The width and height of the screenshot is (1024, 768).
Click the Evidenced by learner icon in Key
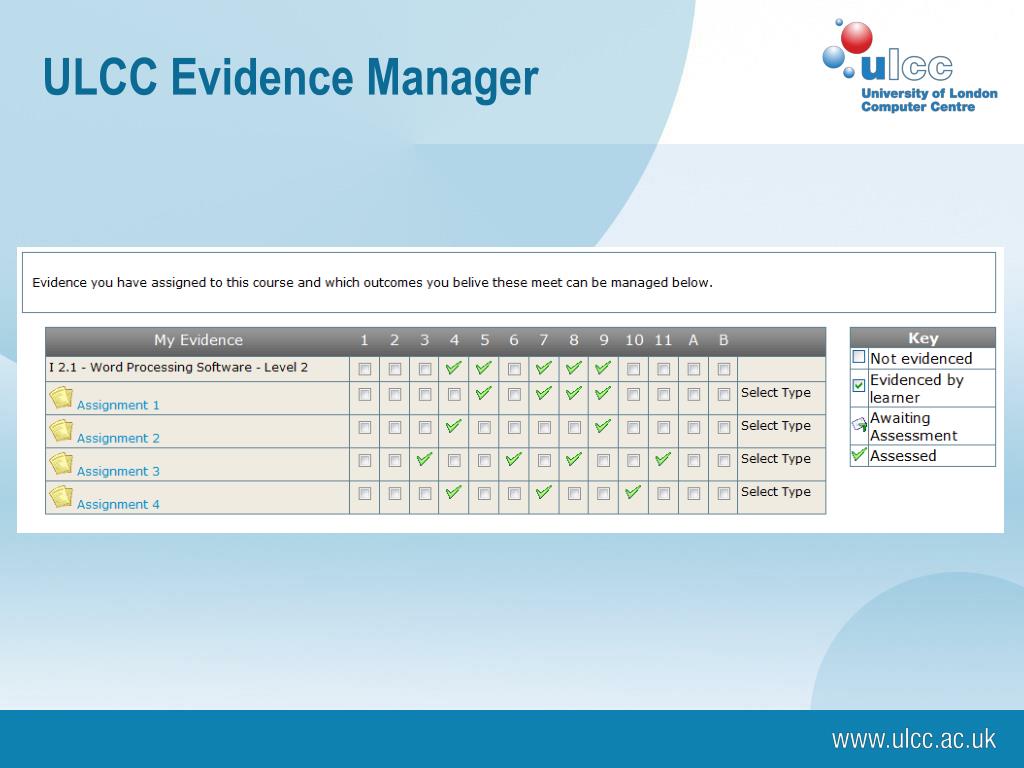pos(859,385)
